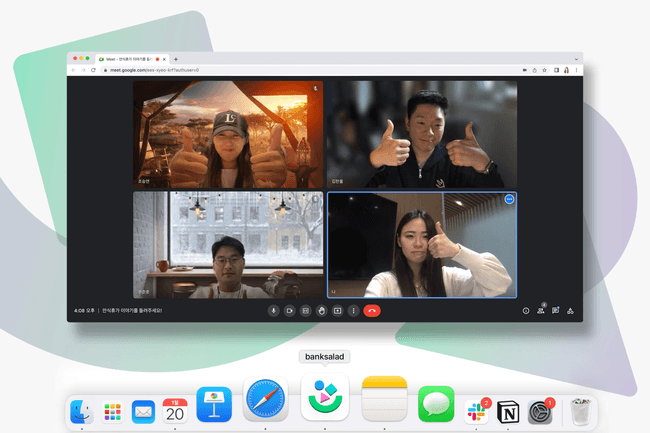The height and width of the screenshot is (433, 650).
Task: Launch banksalad from the Dock
Action: click(x=325, y=397)
